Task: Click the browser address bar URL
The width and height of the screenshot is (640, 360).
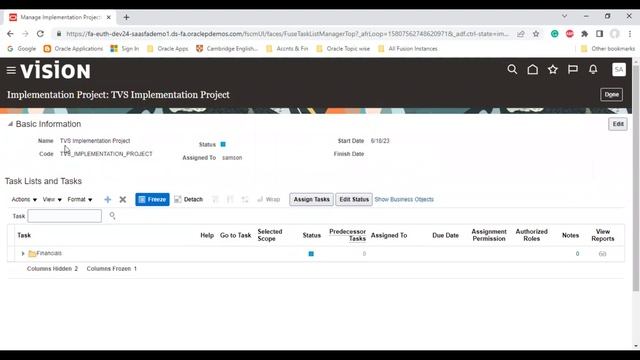Action: (287, 34)
